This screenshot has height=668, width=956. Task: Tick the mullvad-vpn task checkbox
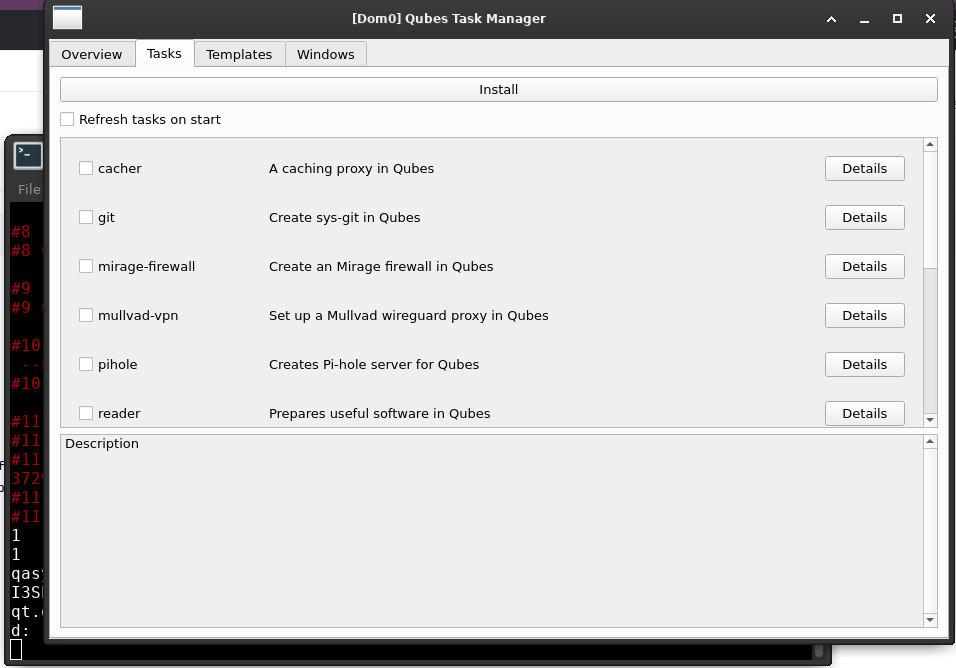[86, 315]
